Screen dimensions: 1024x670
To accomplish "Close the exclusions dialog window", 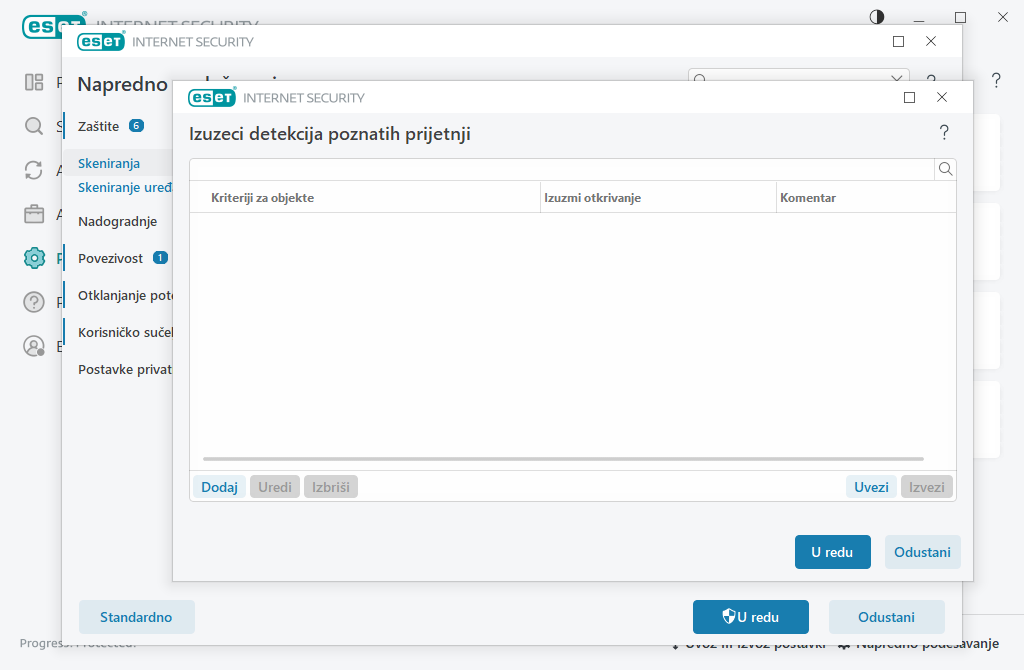I will point(942,97).
